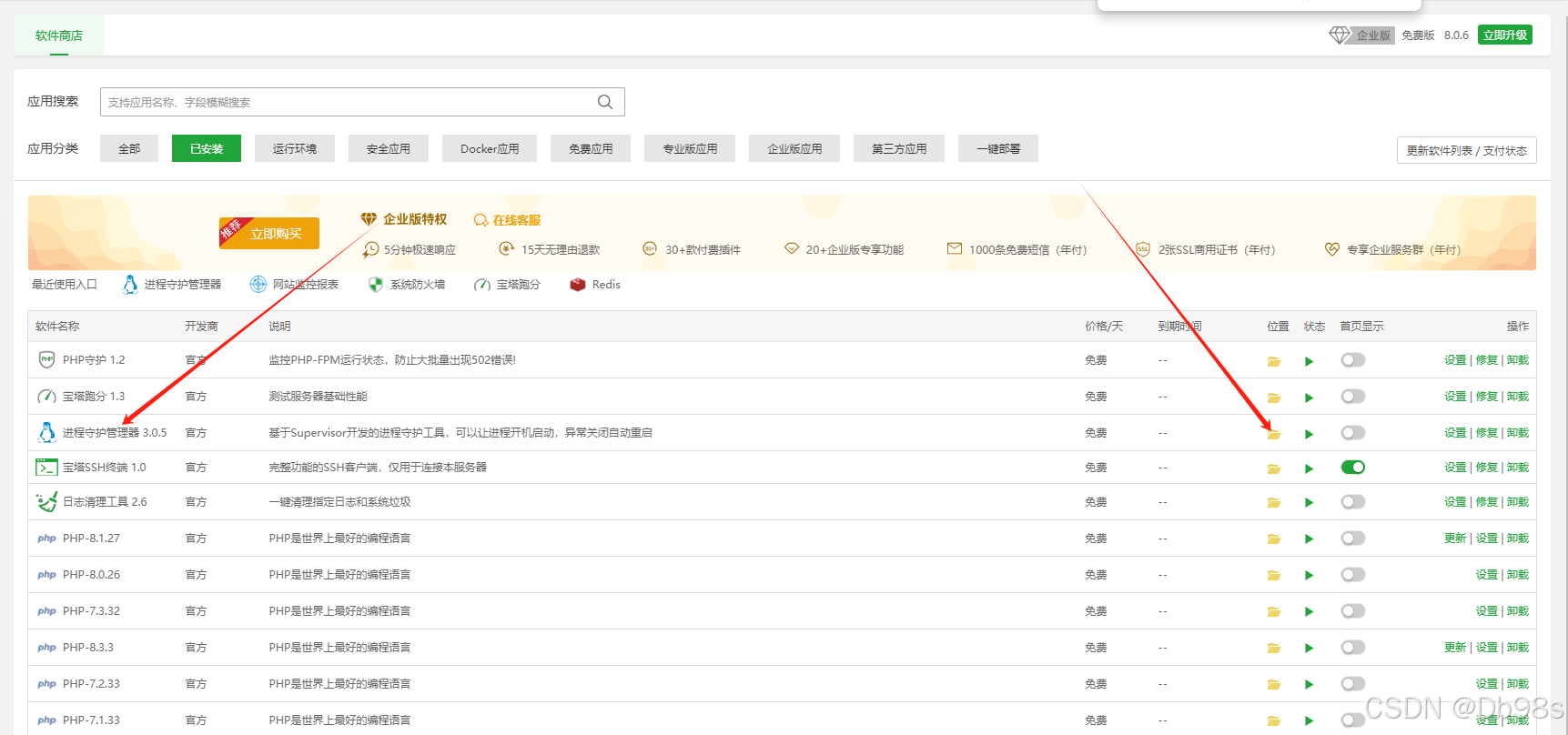The width and height of the screenshot is (1568, 735).
Task: Open folder location for PHP-8.0.26
Action: (1274, 575)
